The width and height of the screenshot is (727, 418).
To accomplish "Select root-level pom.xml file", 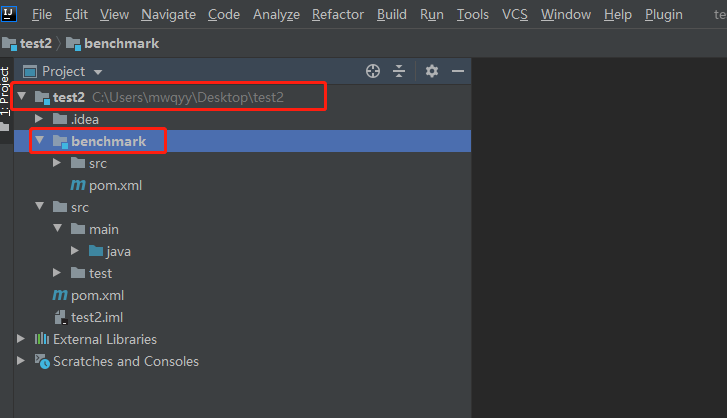I will click(x=97, y=295).
